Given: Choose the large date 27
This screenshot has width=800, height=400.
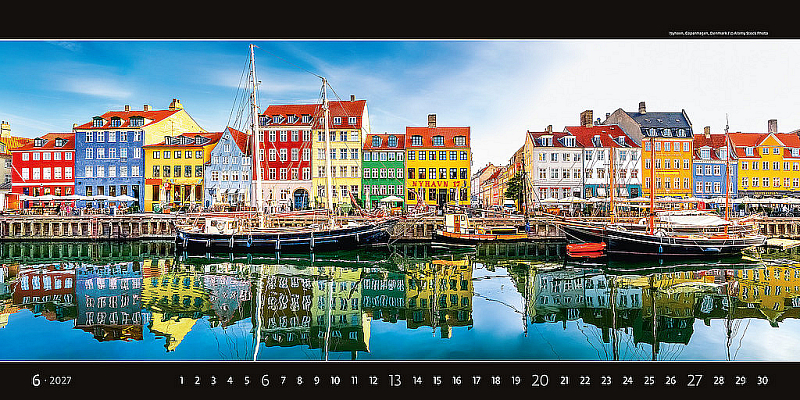Looking at the screenshot, I should click(694, 381).
